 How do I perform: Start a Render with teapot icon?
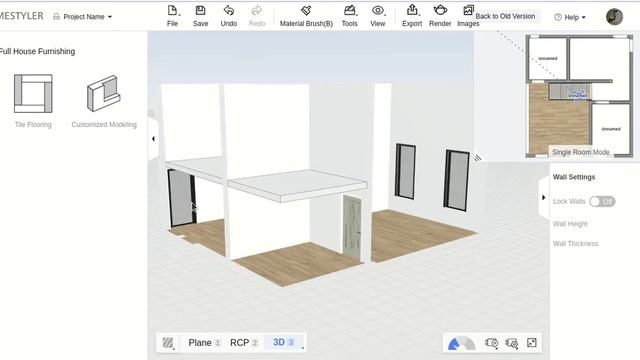[x=440, y=11]
